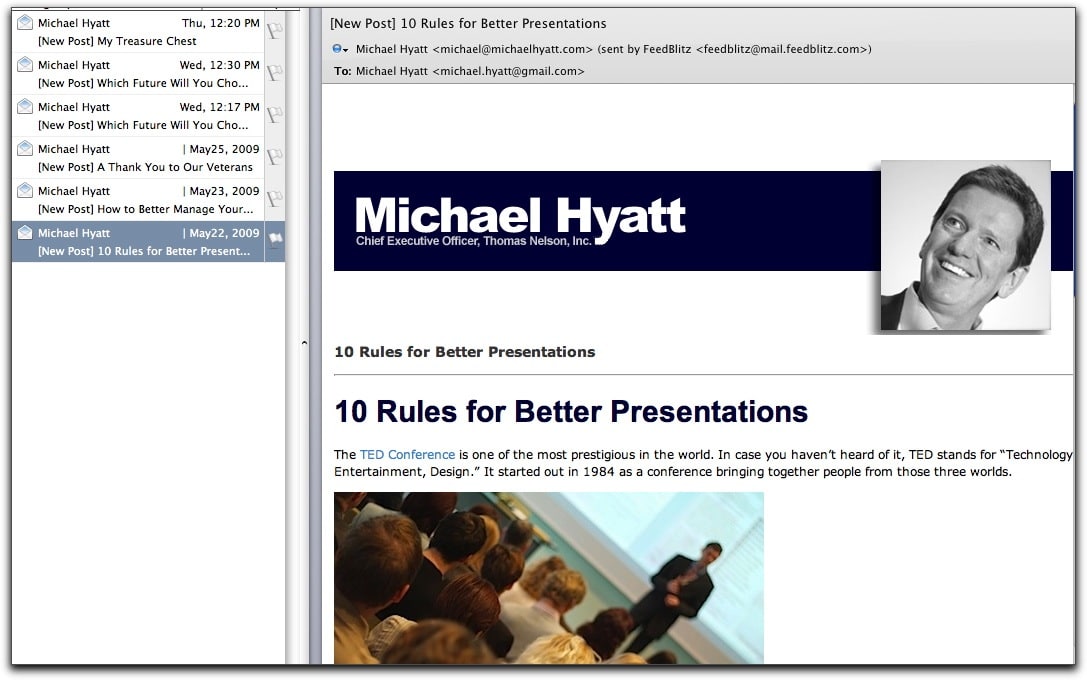Image resolution: width=1087 pixels, height=680 pixels.
Task: Toggle flag on Wed 12:17 PM message
Action: (x=274, y=115)
